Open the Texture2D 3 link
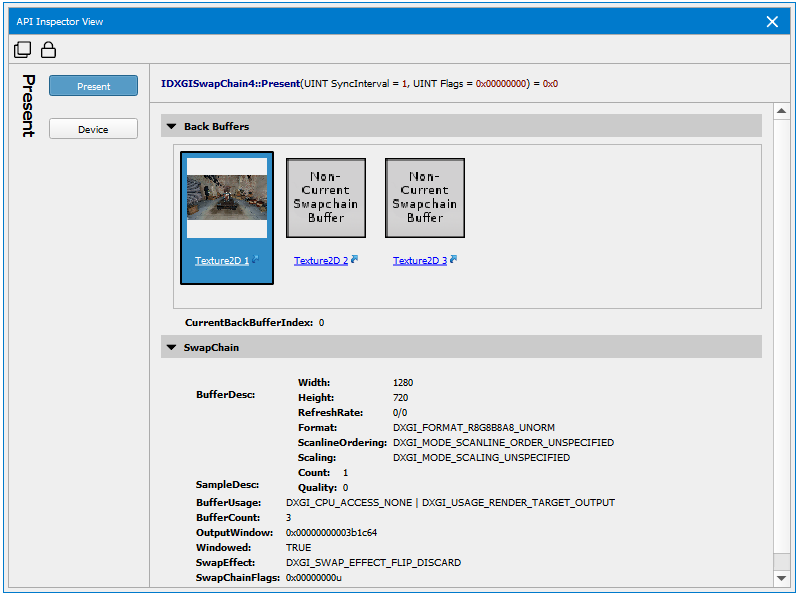This screenshot has height=595, width=798. [419, 261]
